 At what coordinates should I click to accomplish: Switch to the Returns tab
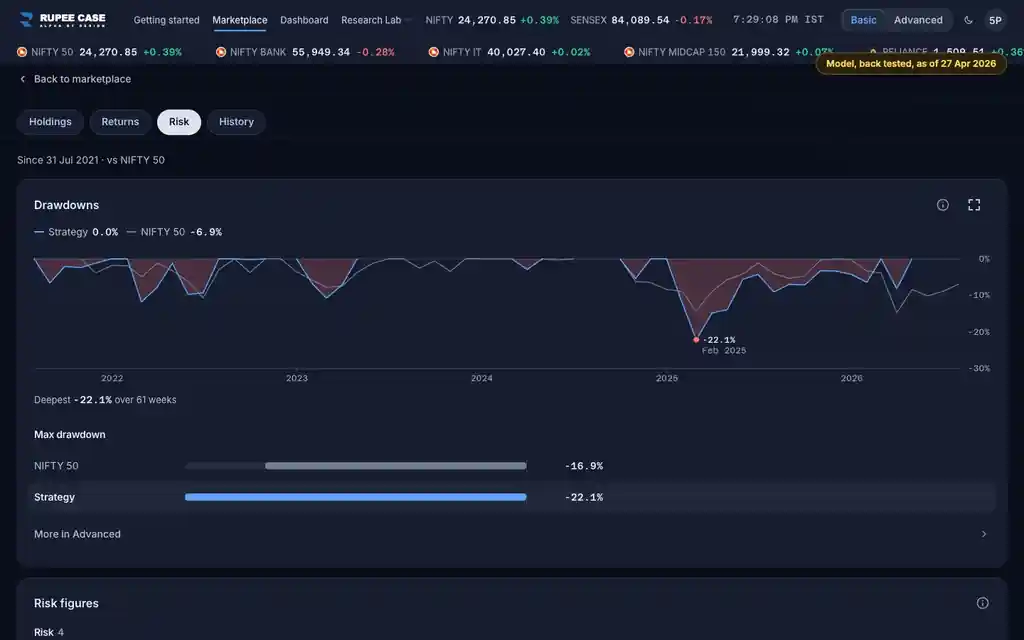pos(120,122)
